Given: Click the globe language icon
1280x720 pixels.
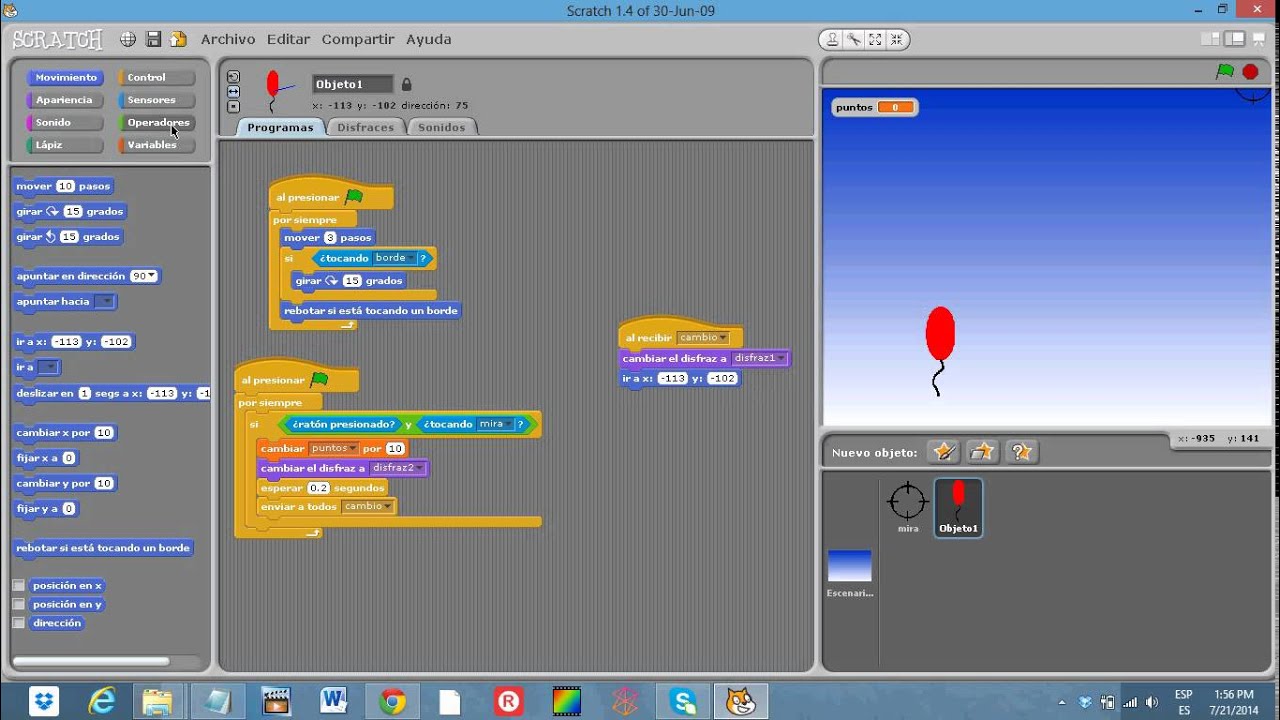Looking at the screenshot, I should (128, 39).
